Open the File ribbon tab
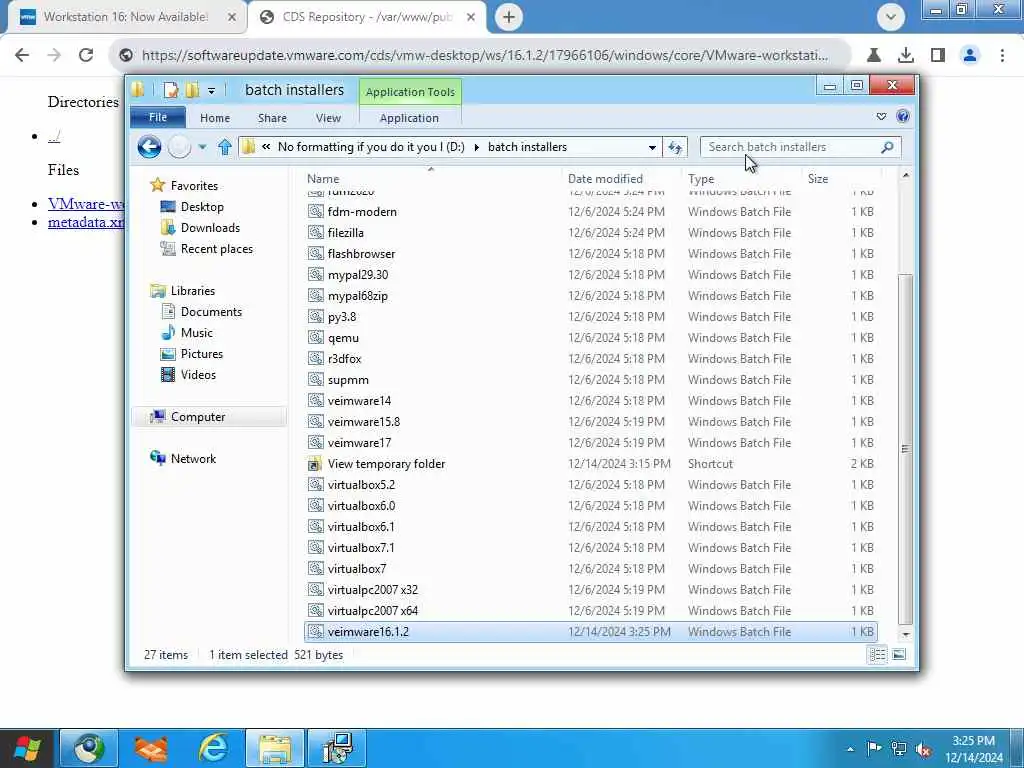1024x768 pixels. pyautogui.click(x=158, y=118)
